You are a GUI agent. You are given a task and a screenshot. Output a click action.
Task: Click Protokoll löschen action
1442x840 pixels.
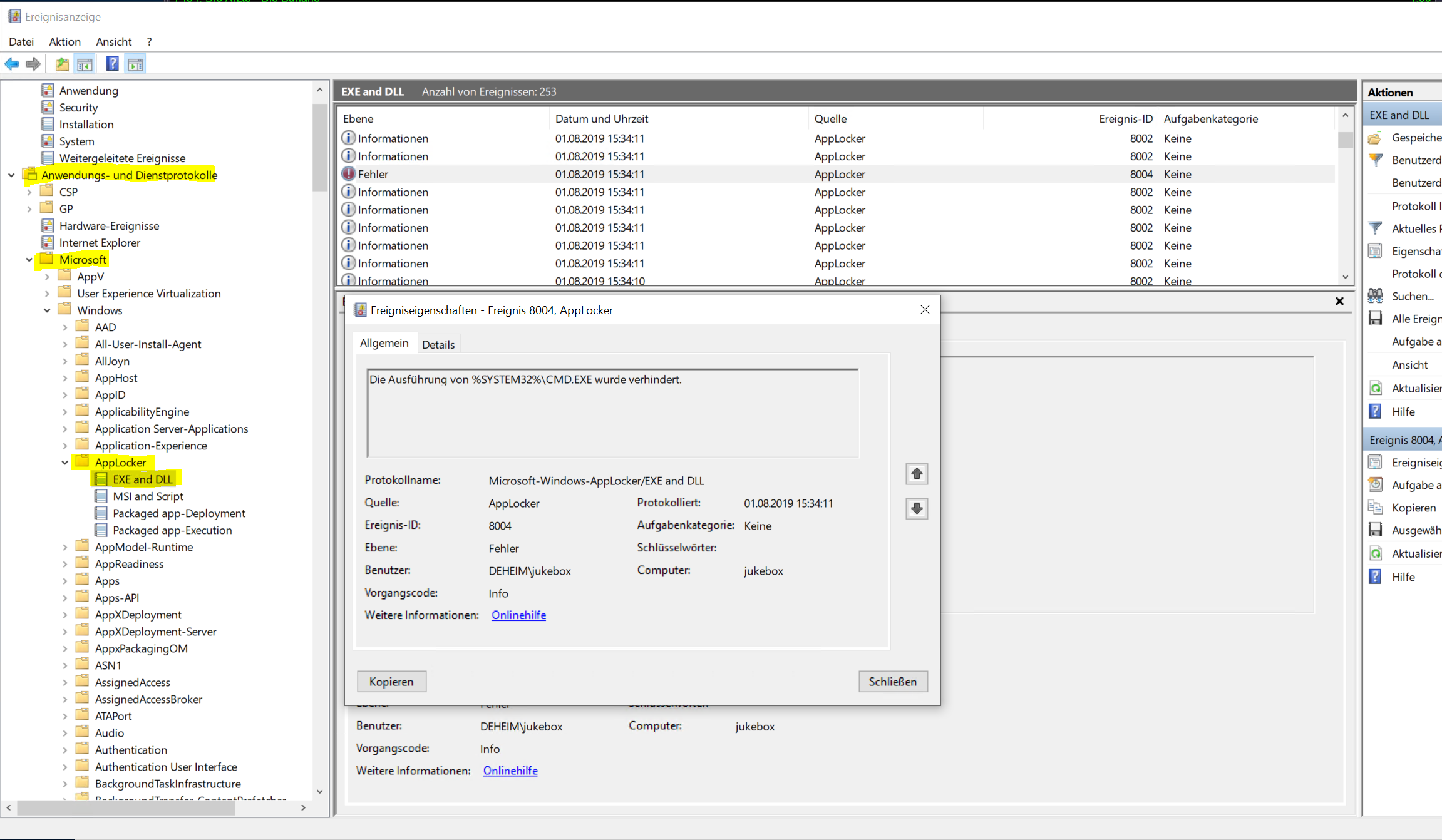click(x=1416, y=274)
